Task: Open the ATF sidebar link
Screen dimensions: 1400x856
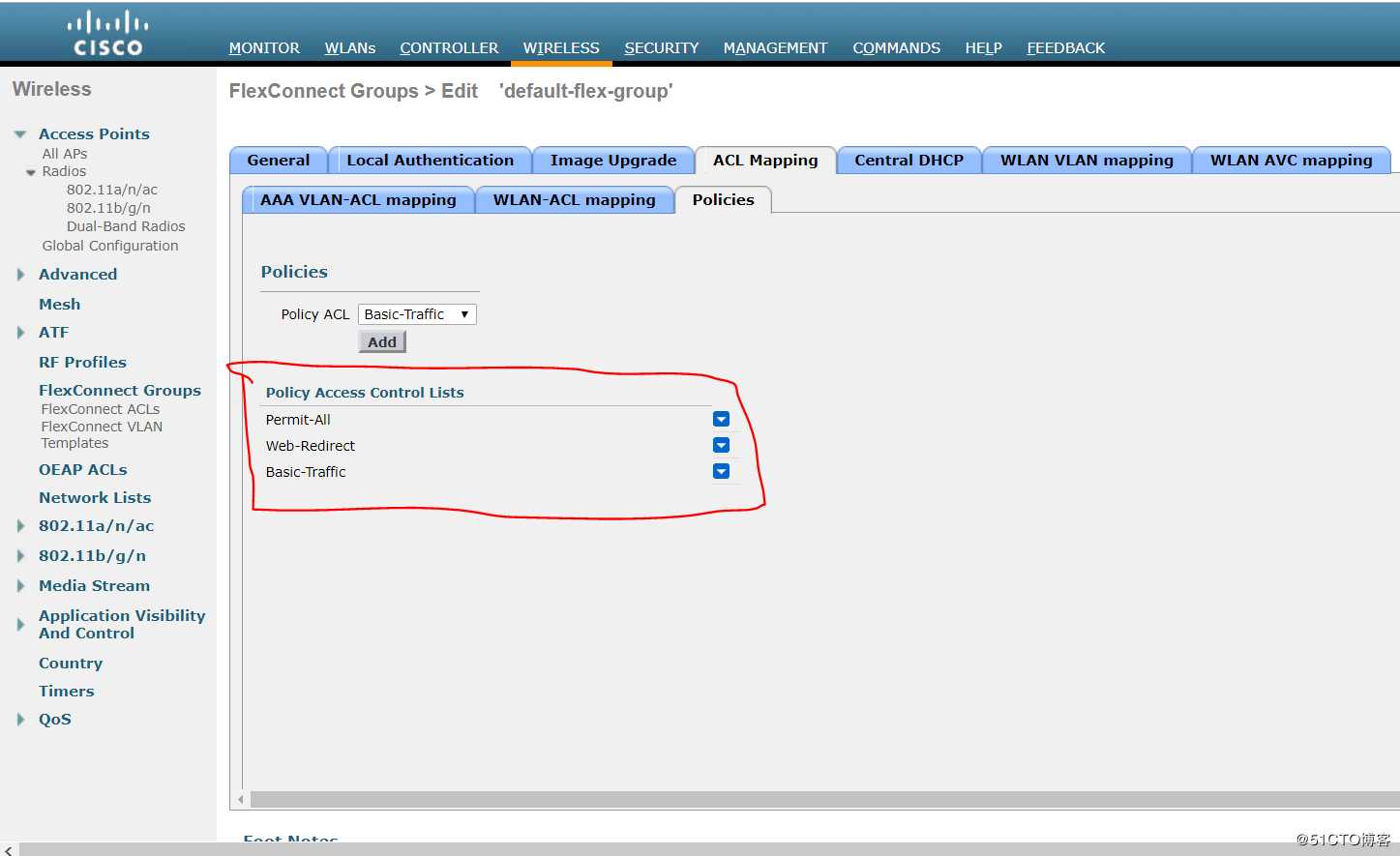Action: [x=53, y=333]
